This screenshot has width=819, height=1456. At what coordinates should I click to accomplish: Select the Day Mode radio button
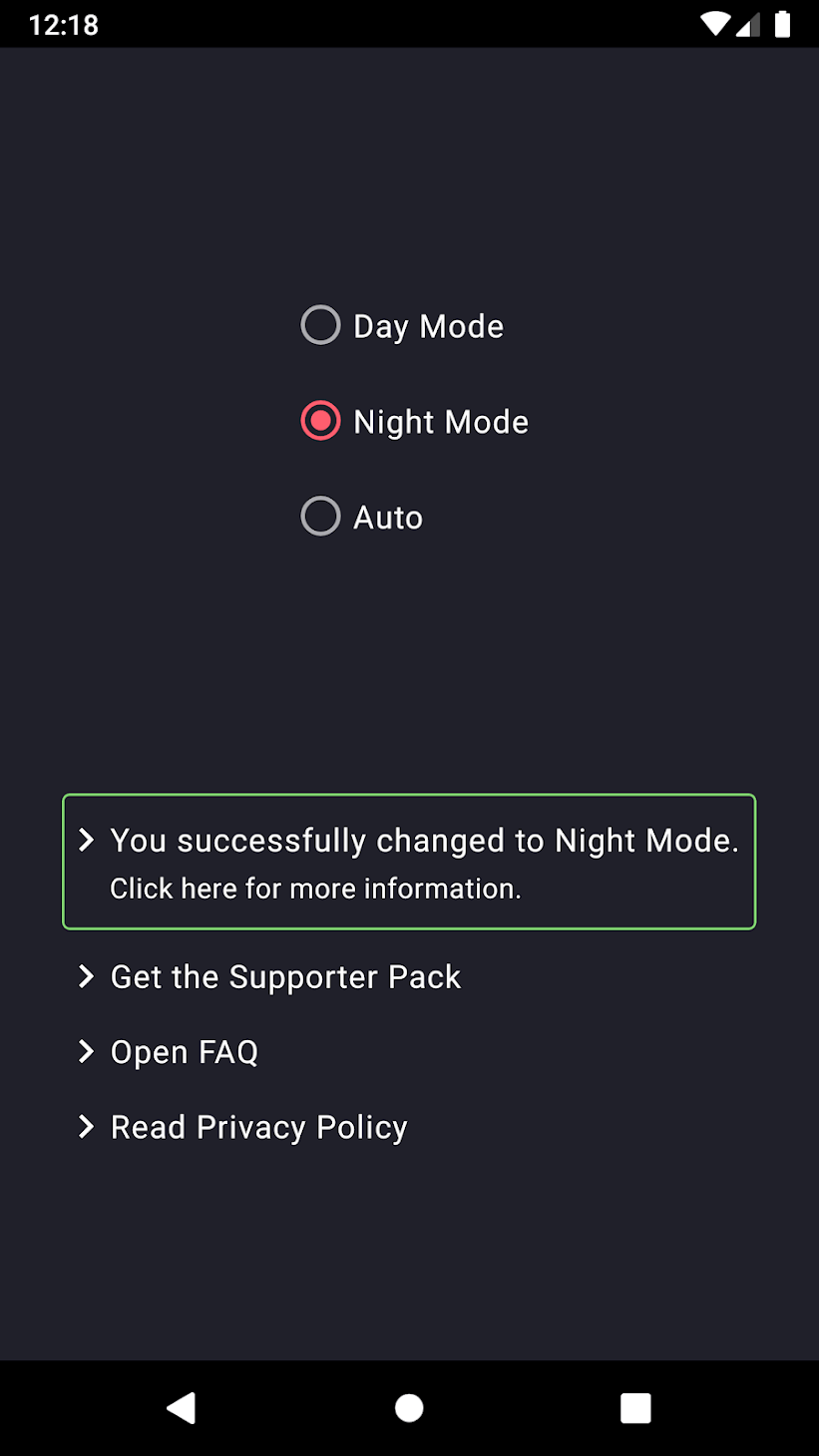pyautogui.click(x=319, y=324)
